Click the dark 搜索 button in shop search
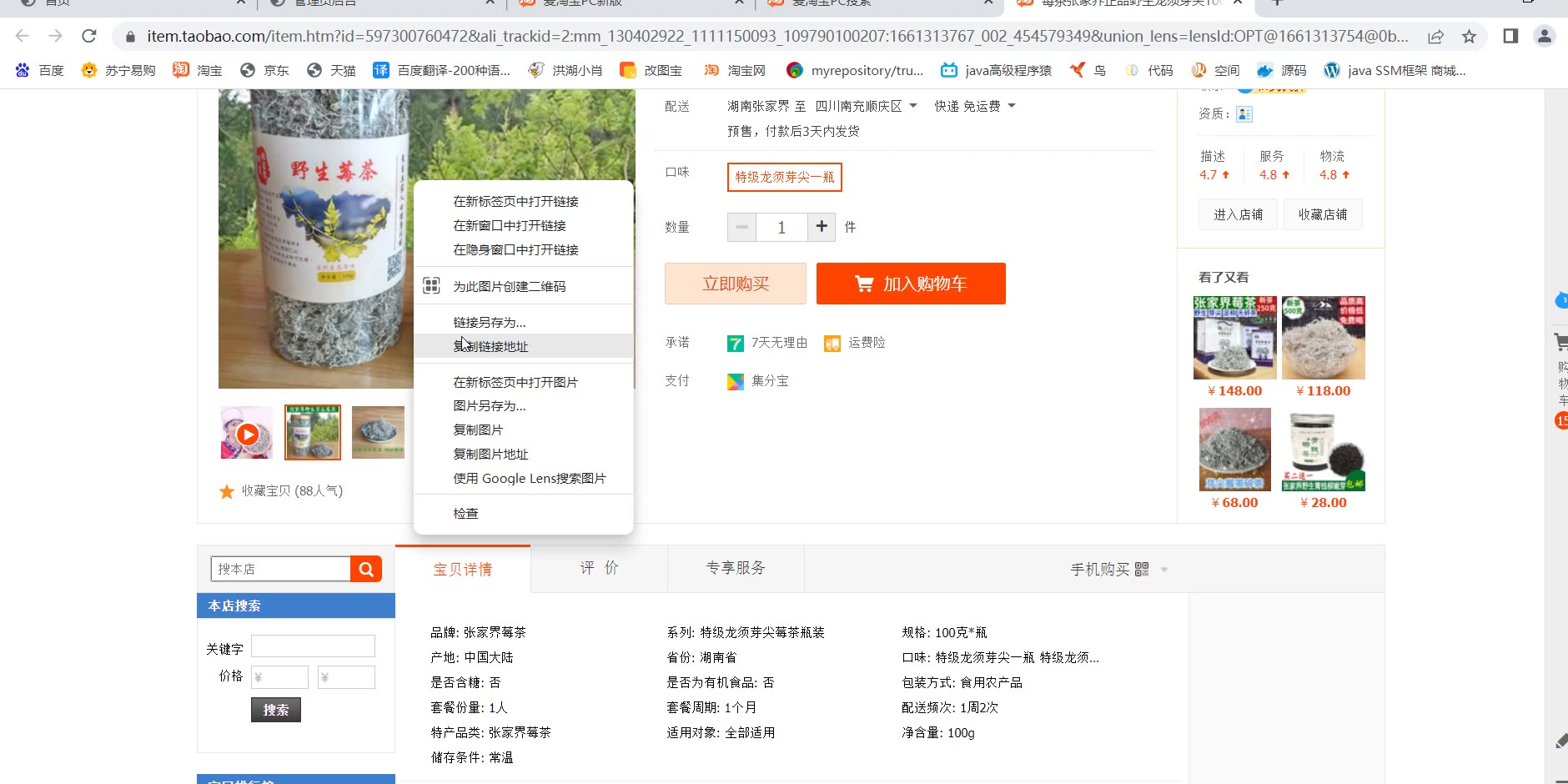Image resolution: width=1568 pixels, height=784 pixels. [276, 710]
